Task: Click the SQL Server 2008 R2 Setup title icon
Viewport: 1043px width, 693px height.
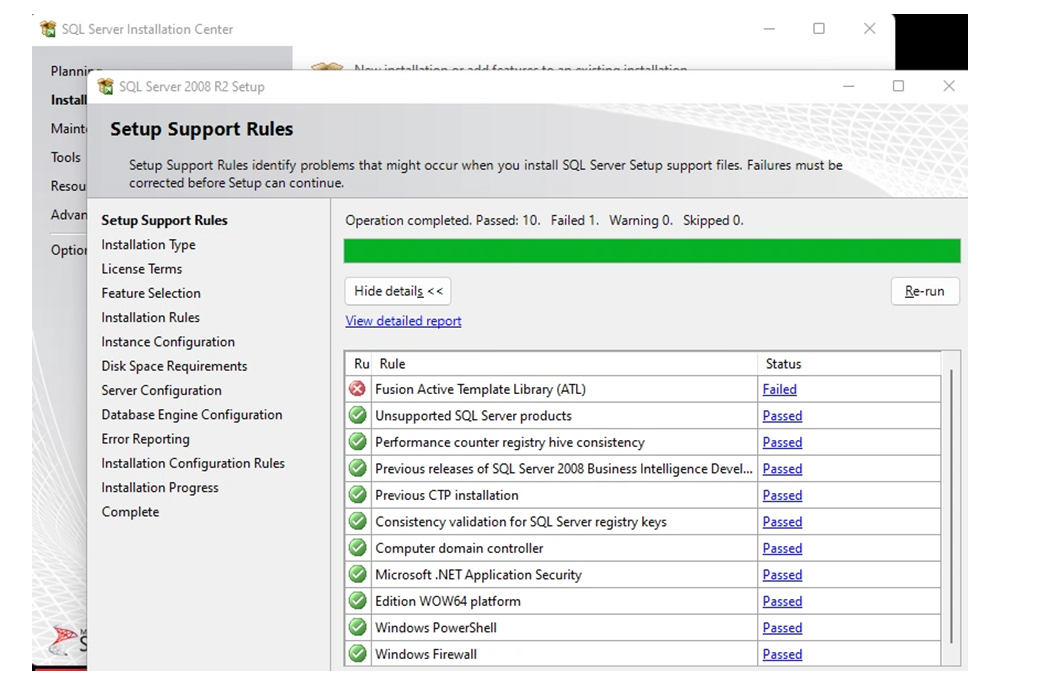Action: tap(106, 86)
